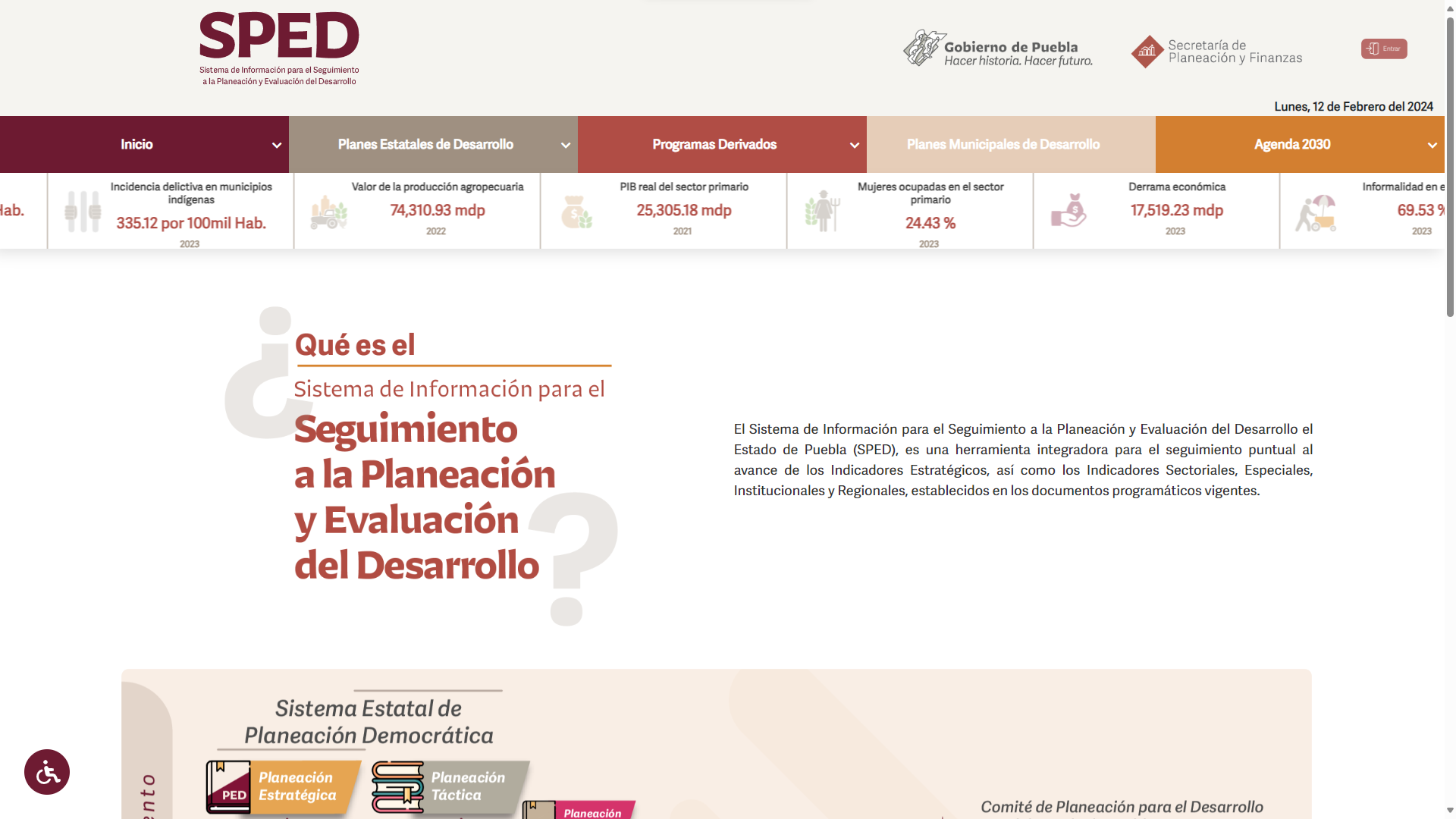Image resolution: width=1456 pixels, height=819 pixels.
Task: Click the Derrama económica title
Action: [1177, 187]
